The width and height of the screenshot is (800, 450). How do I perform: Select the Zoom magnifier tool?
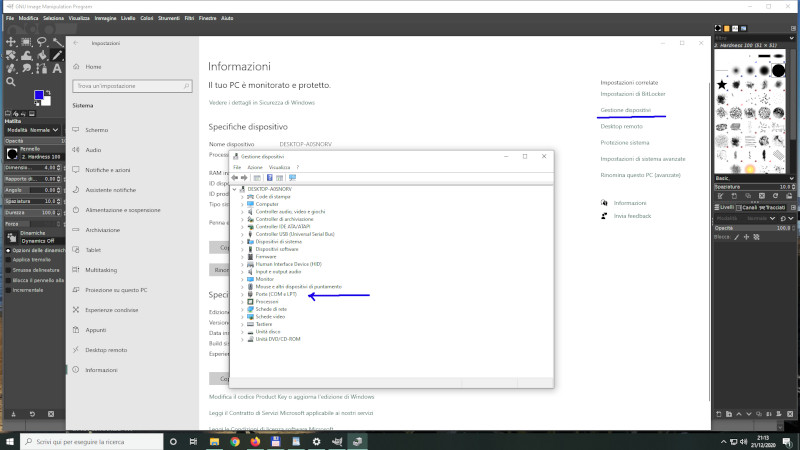[11, 82]
